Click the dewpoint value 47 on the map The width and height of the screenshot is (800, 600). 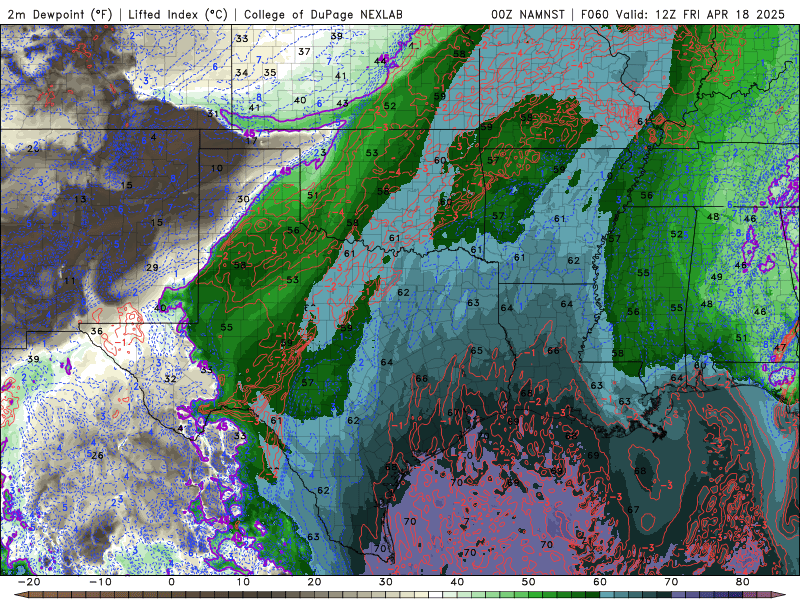click(x=780, y=347)
